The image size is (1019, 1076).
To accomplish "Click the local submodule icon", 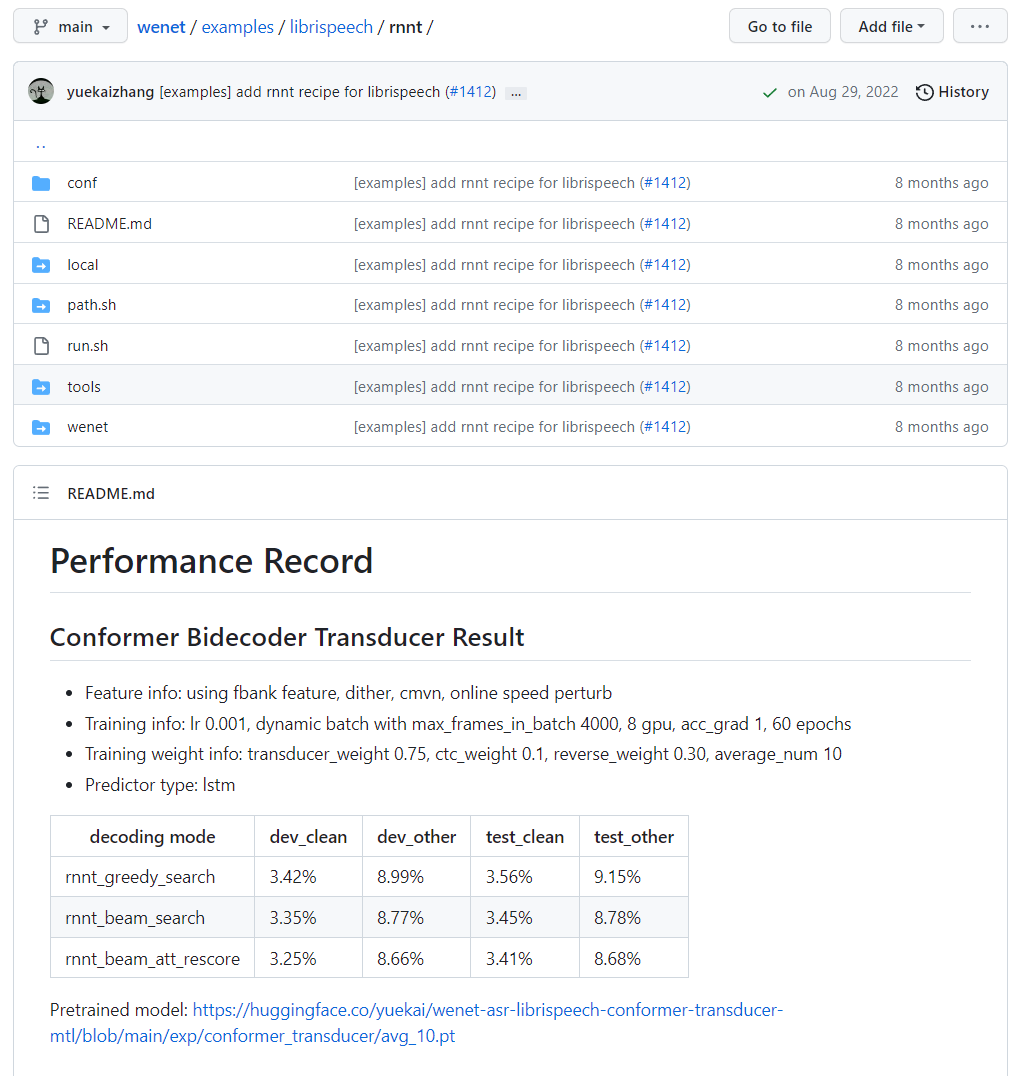I will pos(41,264).
